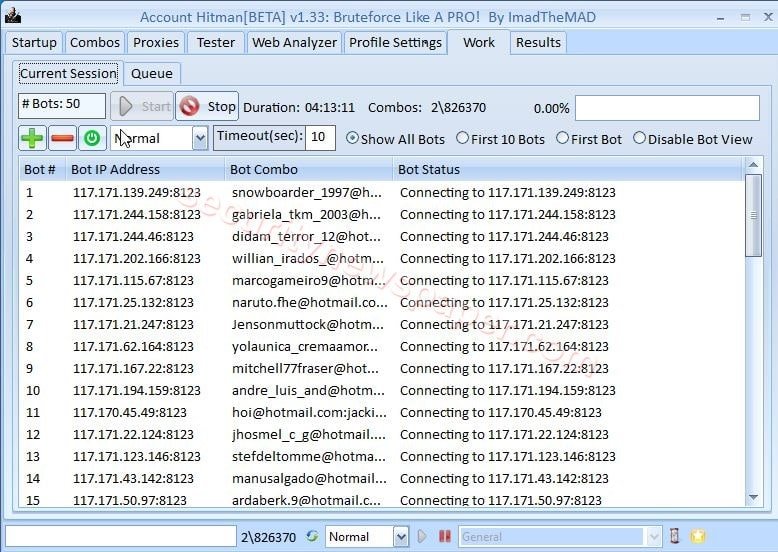
Task: Click the scroll down arrow of bot list
Action: click(x=753, y=497)
